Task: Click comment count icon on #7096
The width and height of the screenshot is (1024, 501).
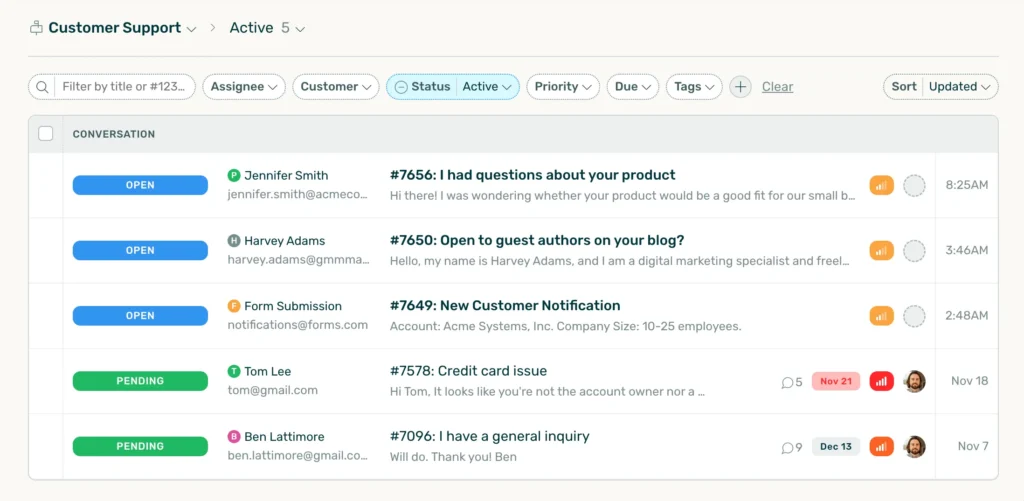Action: click(x=788, y=447)
